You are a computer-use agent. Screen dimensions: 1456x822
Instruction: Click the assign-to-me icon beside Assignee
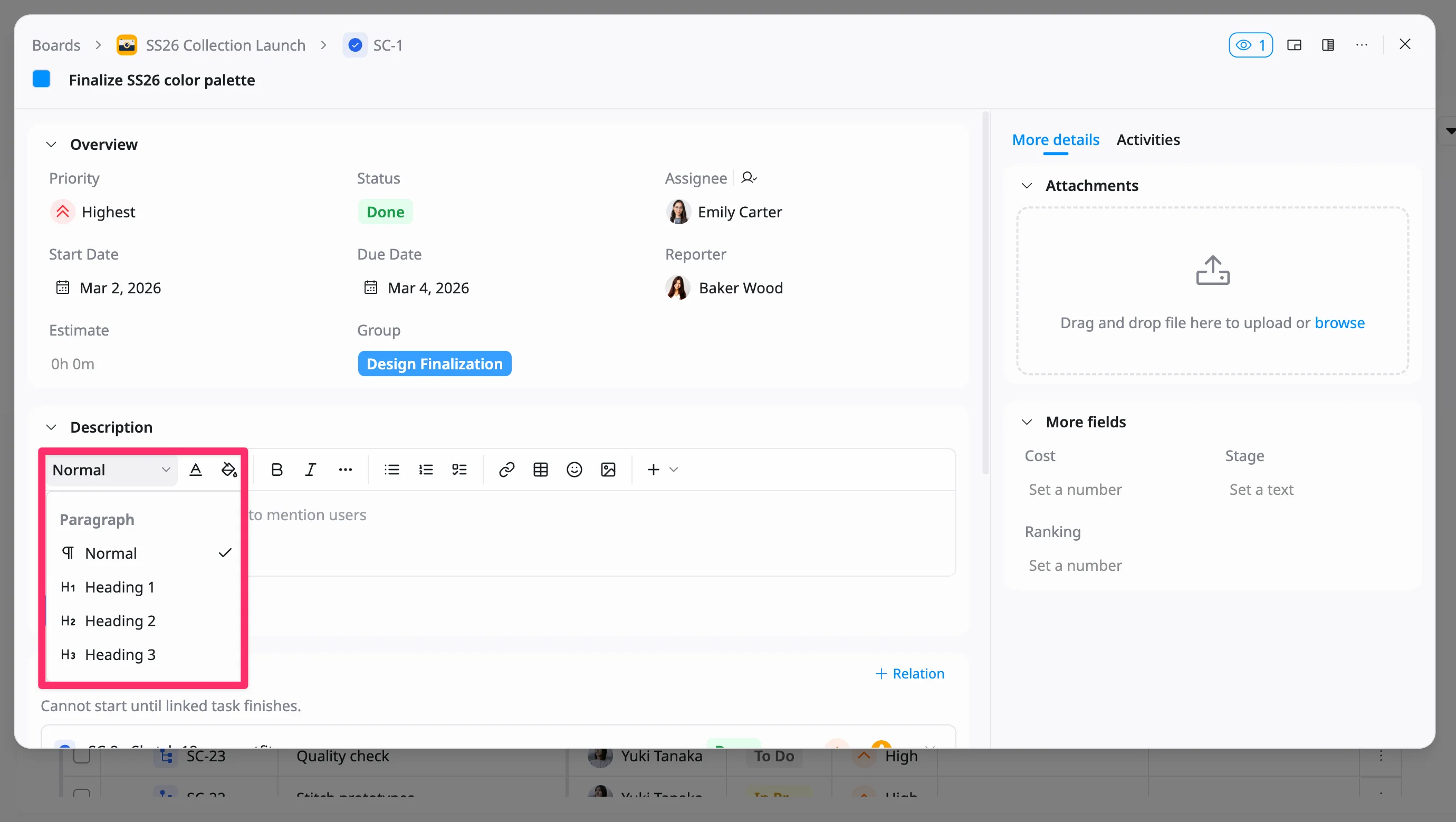point(749,178)
